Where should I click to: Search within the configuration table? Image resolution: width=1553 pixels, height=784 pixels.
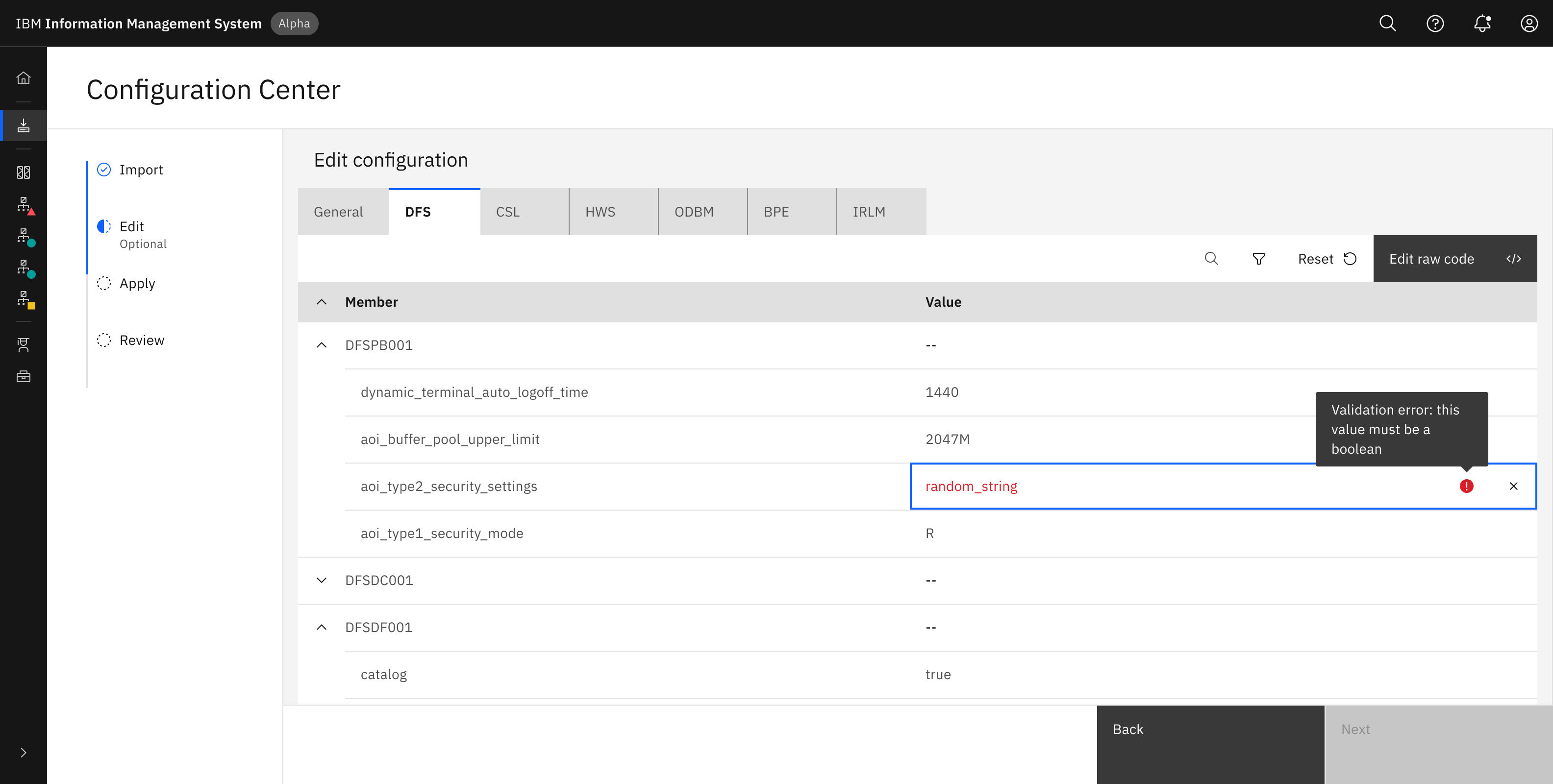tap(1211, 259)
